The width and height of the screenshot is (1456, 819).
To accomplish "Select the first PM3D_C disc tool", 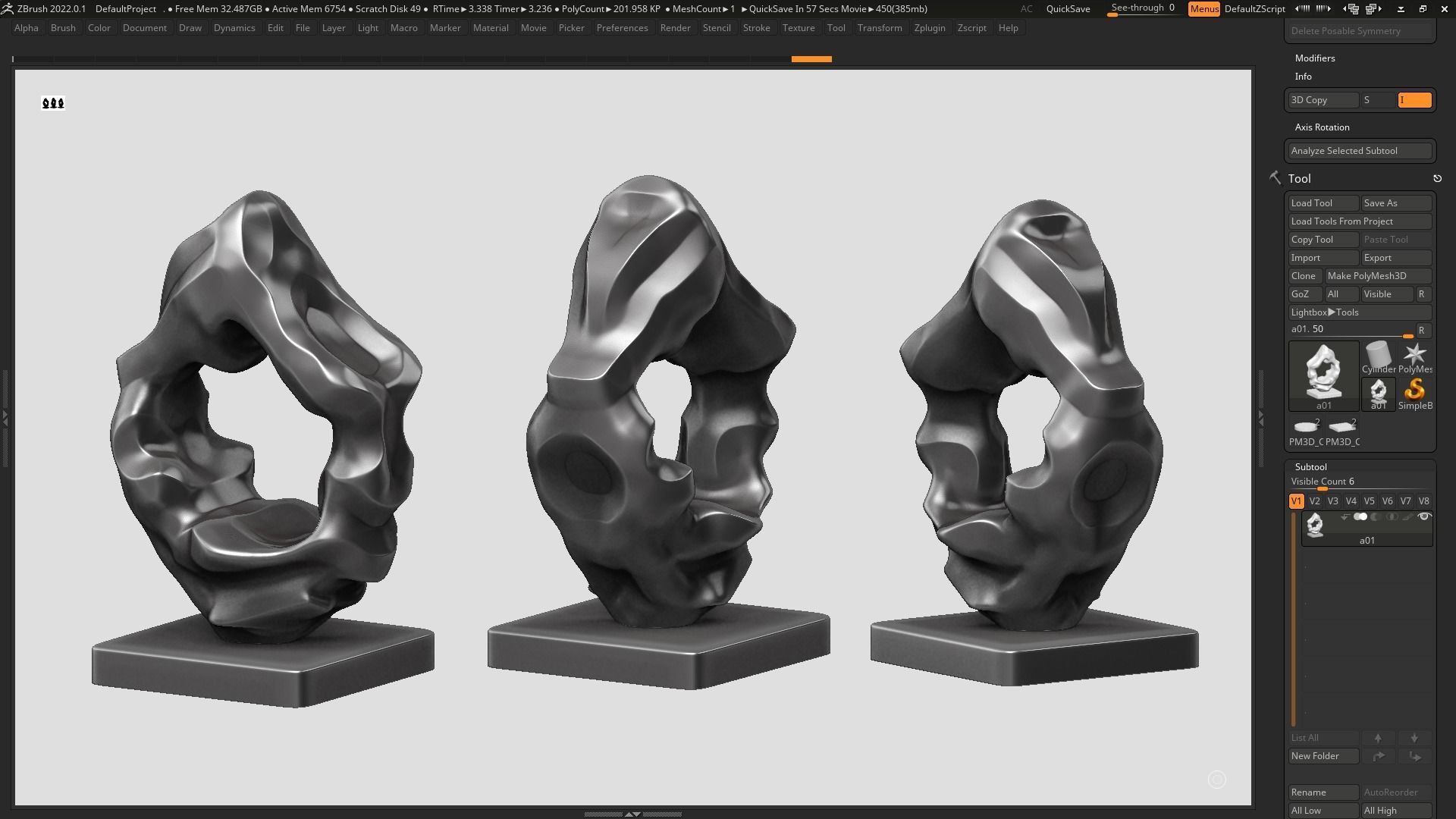I will (1306, 431).
